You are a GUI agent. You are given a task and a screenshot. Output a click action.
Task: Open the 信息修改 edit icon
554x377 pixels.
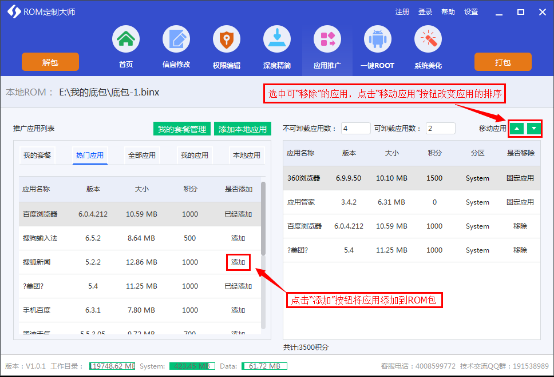pos(176,39)
